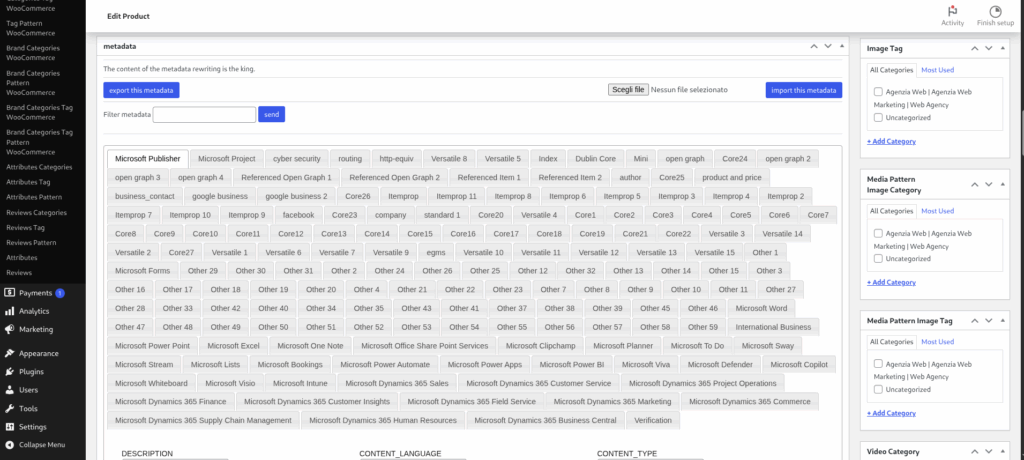Switch to Most Used in Image Tag panel
This screenshot has height=460, width=1024.
tap(937, 70)
